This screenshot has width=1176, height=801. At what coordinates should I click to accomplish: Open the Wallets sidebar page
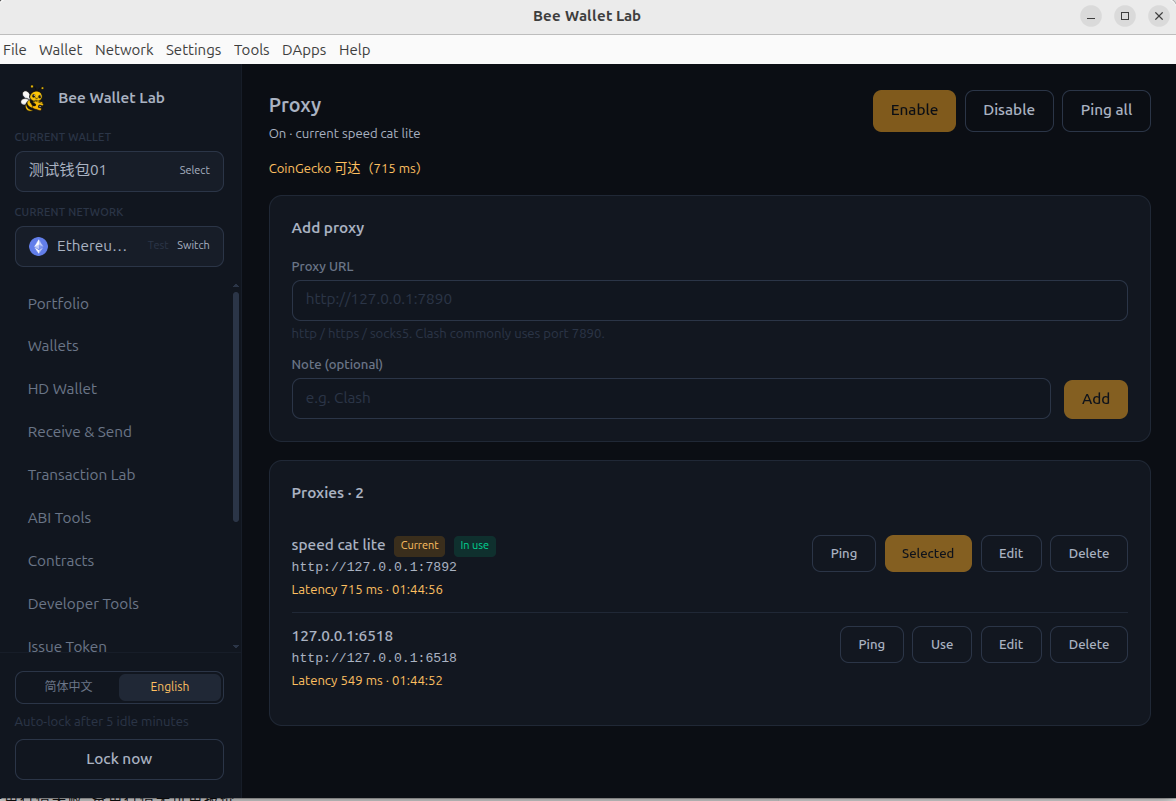52,346
